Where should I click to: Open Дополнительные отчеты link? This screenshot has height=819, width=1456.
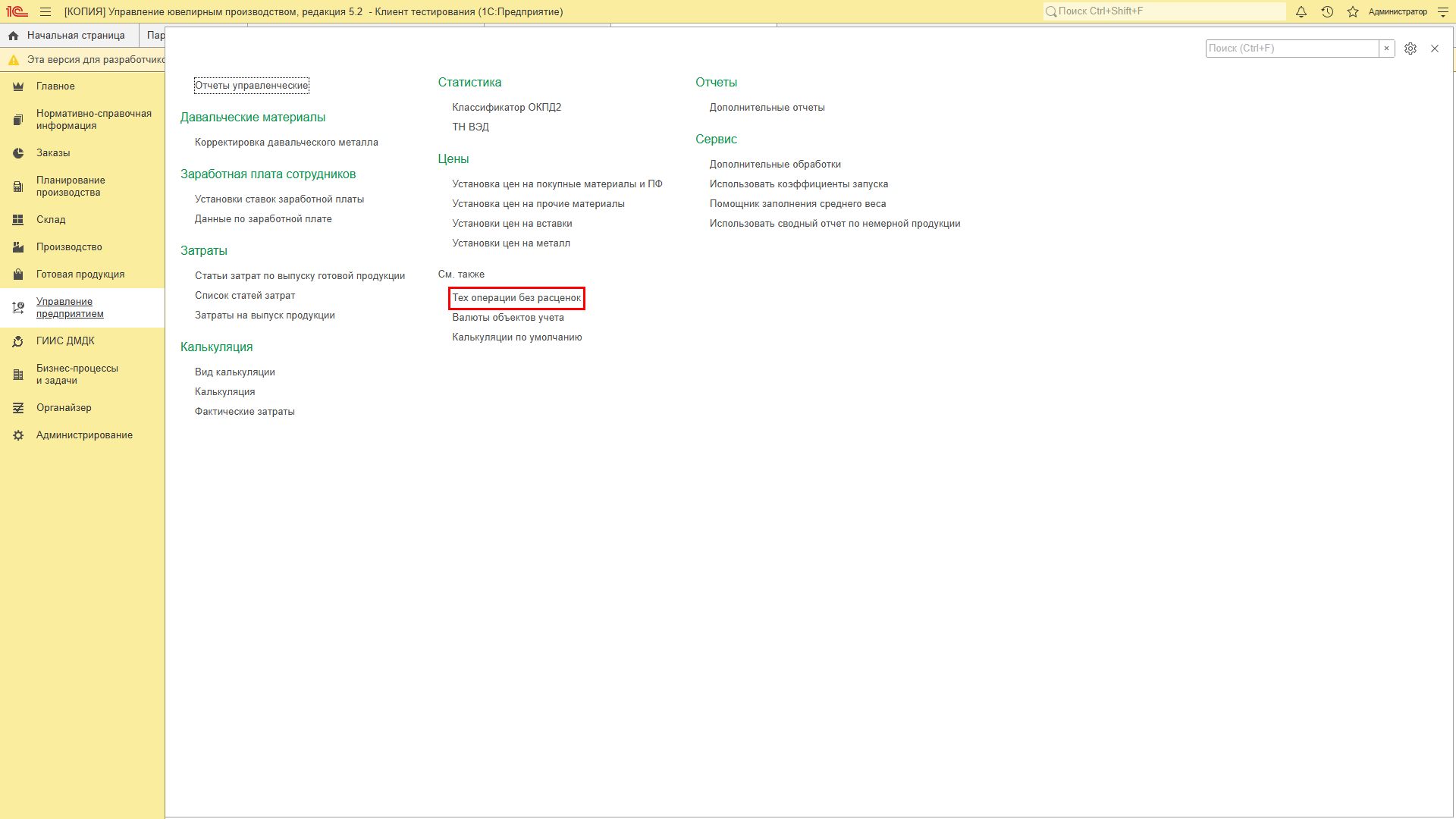pyautogui.click(x=767, y=108)
